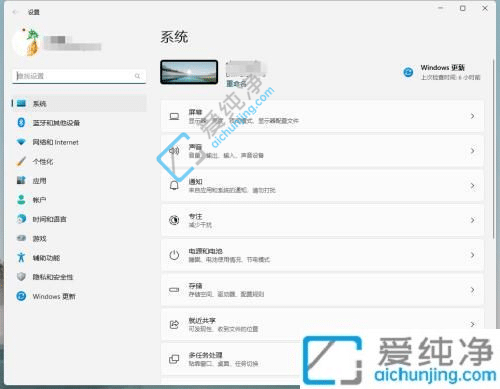Expand the 屏幕 row chevron
The image size is (500, 389).
coord(472,116)
